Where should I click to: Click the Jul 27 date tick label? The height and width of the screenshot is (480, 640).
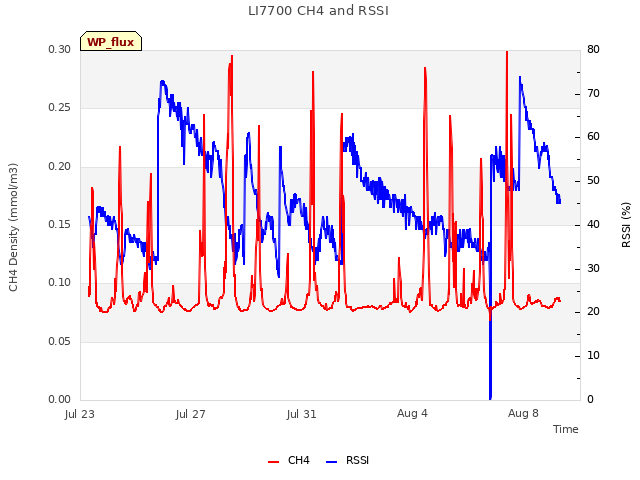click(x=191, y=414)
